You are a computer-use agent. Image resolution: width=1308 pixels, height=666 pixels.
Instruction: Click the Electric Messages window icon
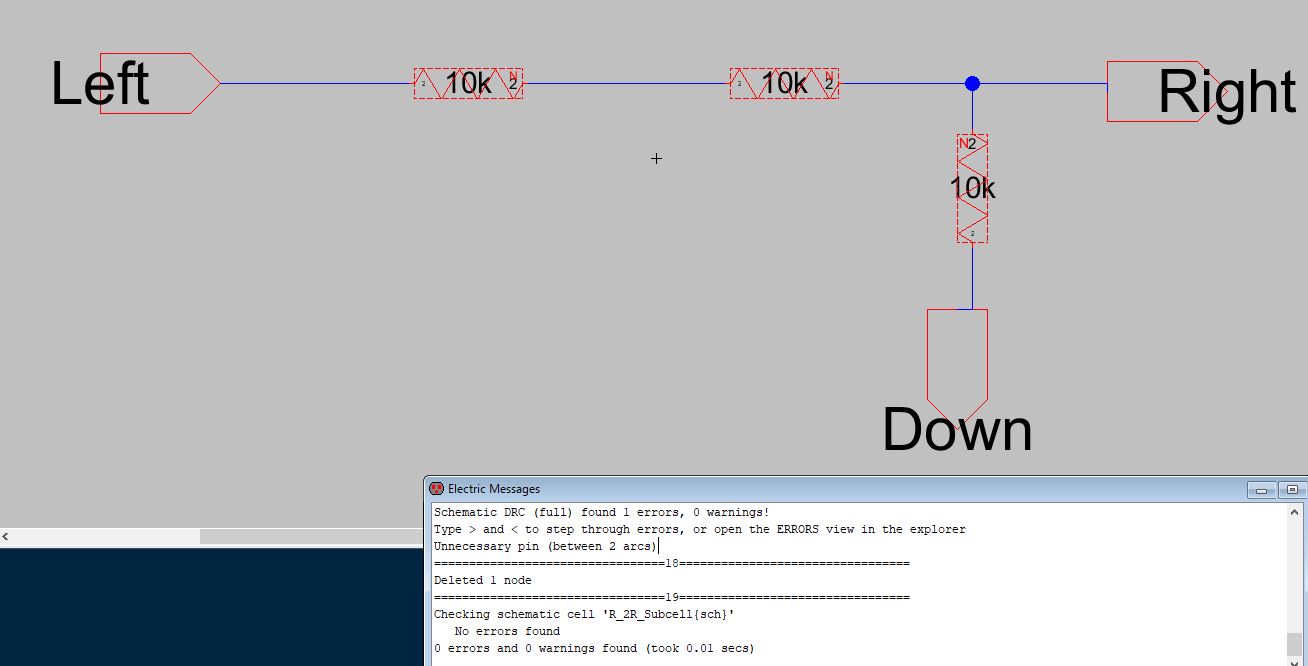coord(437,489)
